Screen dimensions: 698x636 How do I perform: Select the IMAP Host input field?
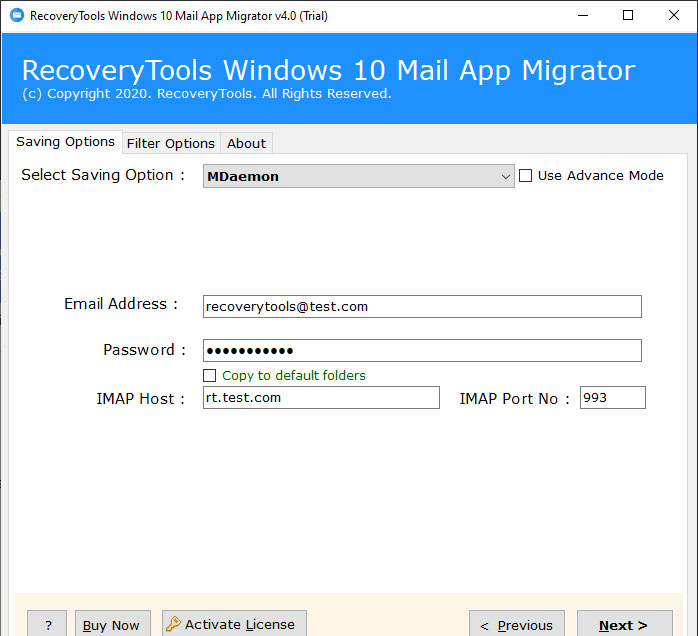[321, 397]
